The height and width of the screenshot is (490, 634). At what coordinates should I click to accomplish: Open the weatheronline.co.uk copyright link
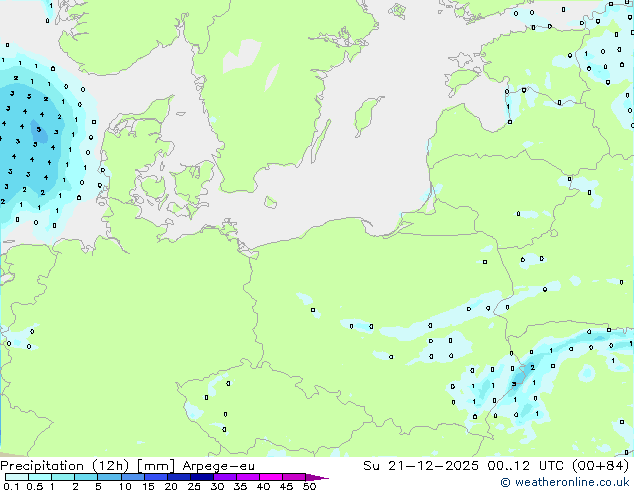(564, 482)
